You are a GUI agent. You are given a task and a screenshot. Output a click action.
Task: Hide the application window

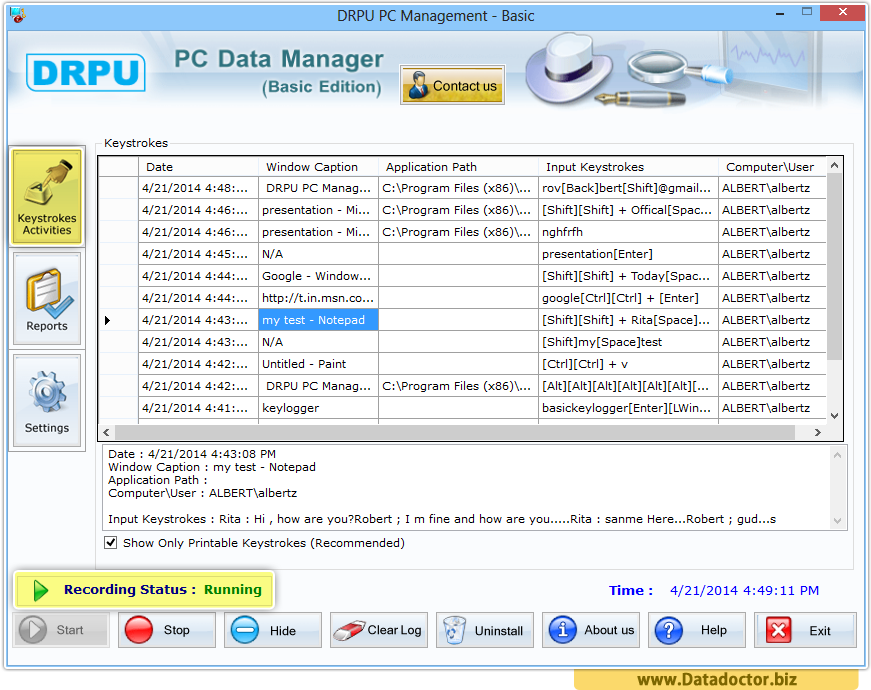click(x=273, y=630)
